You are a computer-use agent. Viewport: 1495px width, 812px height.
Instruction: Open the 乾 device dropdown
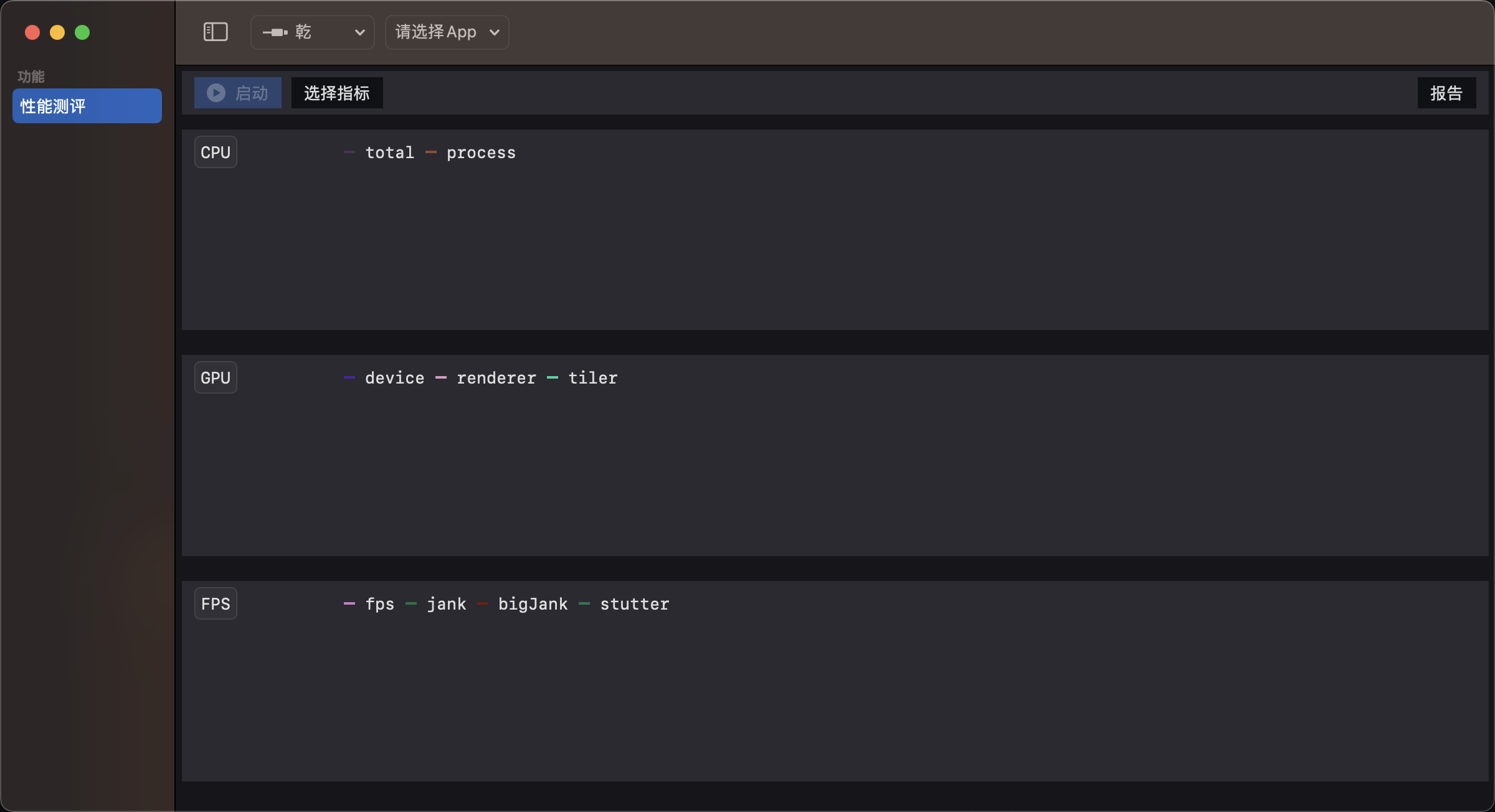click(x=312, y=32)
